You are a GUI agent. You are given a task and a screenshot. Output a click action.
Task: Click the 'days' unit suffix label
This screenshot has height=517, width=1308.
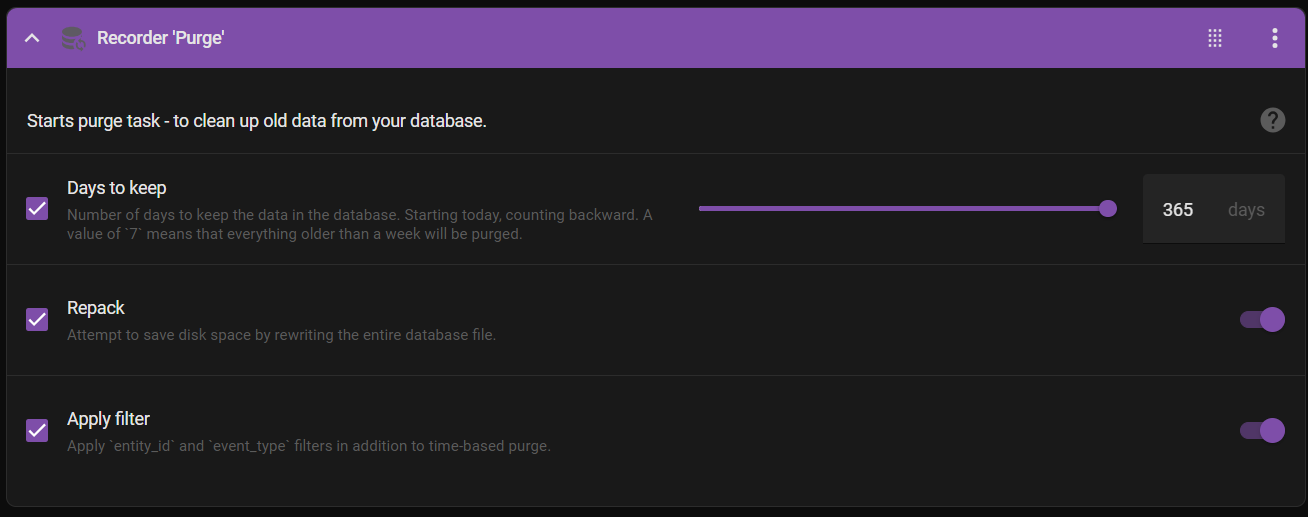1246,210
